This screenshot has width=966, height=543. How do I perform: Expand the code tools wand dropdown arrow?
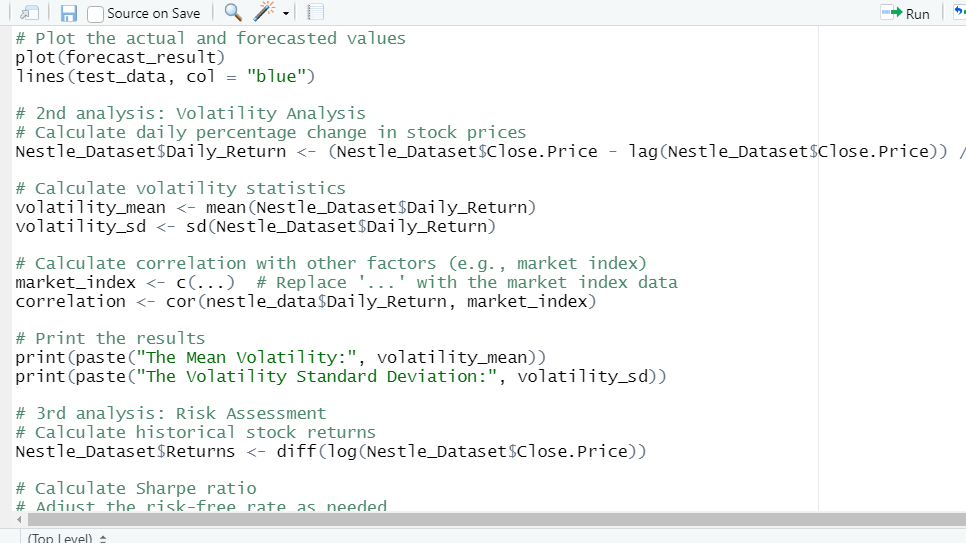pos(286,13)
